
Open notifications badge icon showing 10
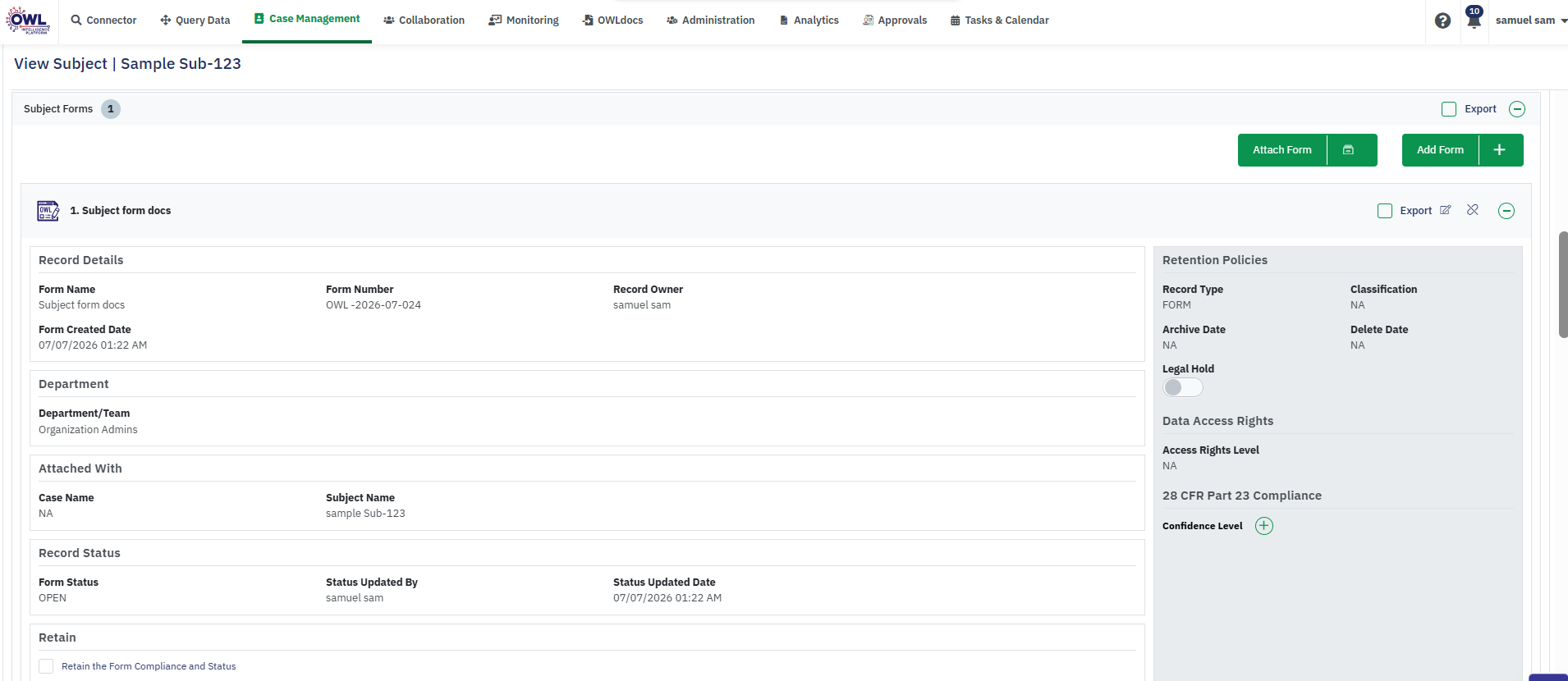[x=1474, y=17]
